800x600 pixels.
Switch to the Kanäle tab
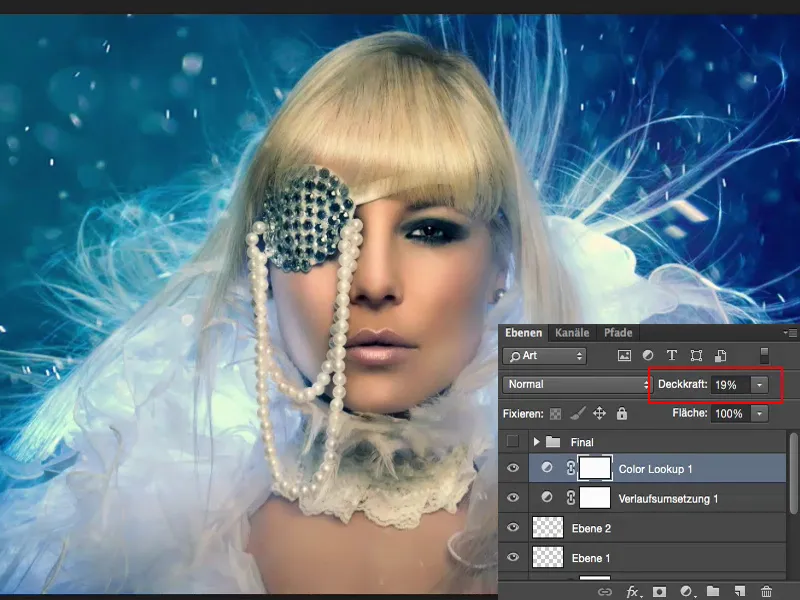[572, 333]
